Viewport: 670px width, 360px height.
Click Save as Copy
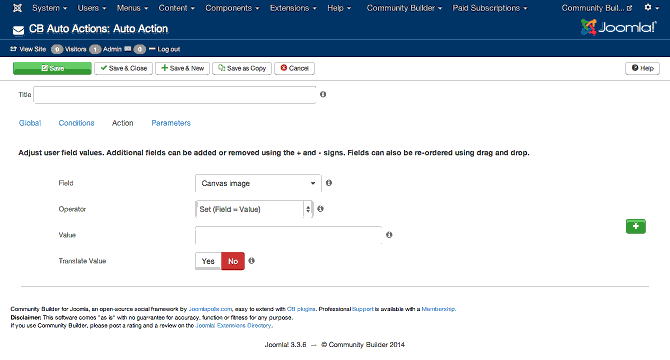242,68
